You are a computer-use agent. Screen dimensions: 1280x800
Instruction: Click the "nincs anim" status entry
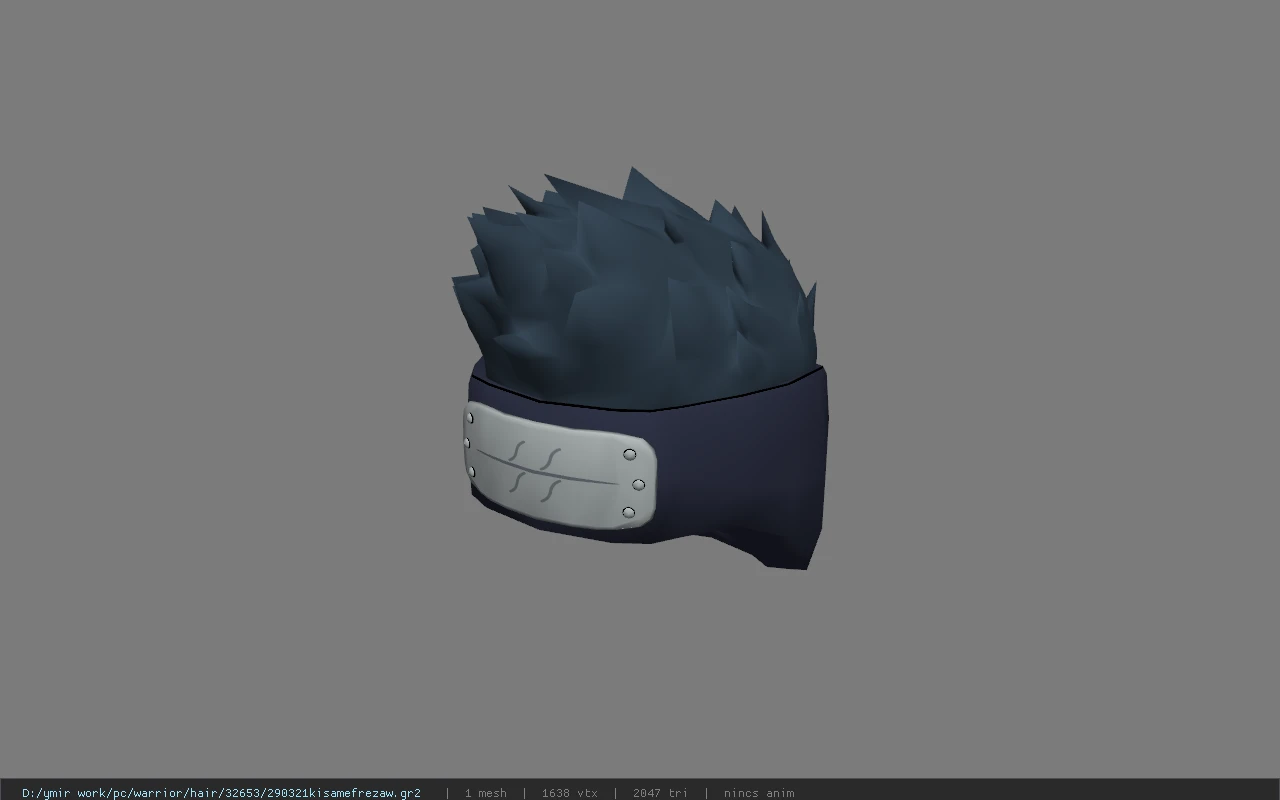click(759, 793)
